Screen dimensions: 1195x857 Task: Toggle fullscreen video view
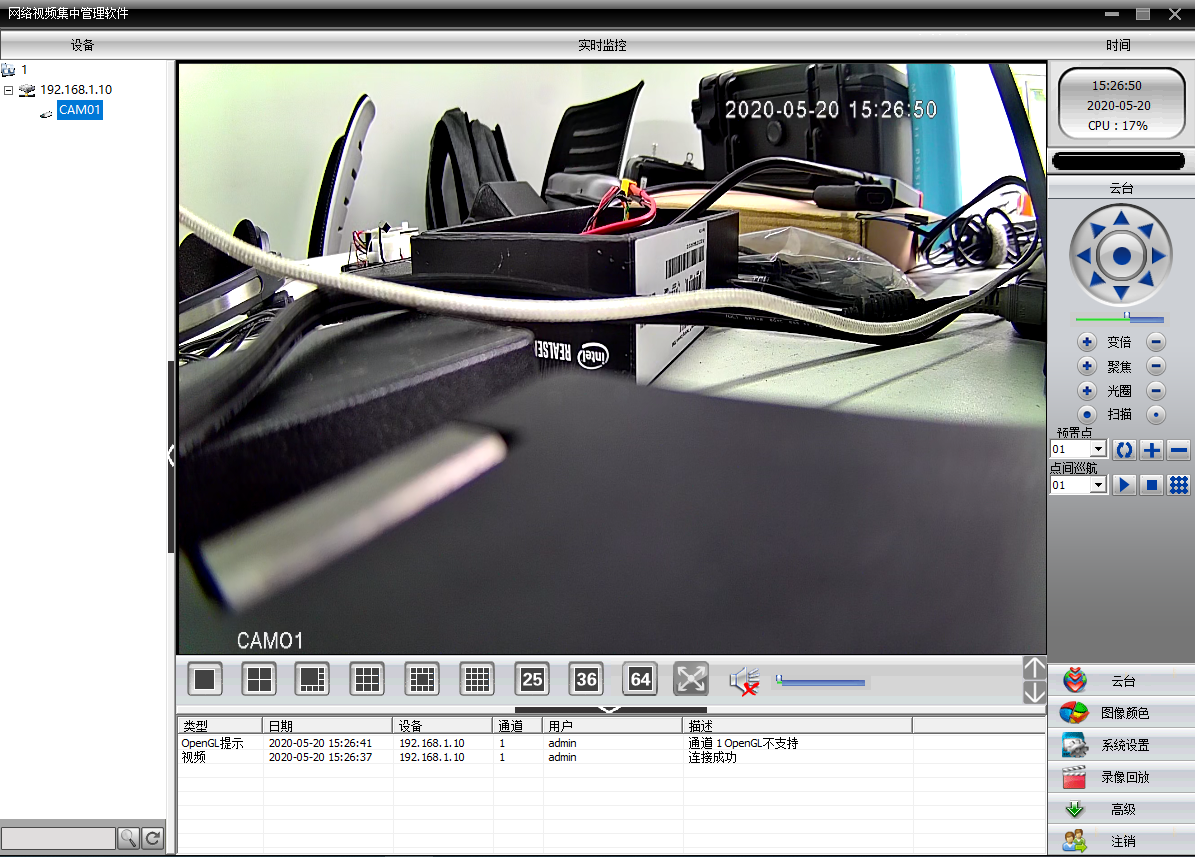[x=691, y=679]
